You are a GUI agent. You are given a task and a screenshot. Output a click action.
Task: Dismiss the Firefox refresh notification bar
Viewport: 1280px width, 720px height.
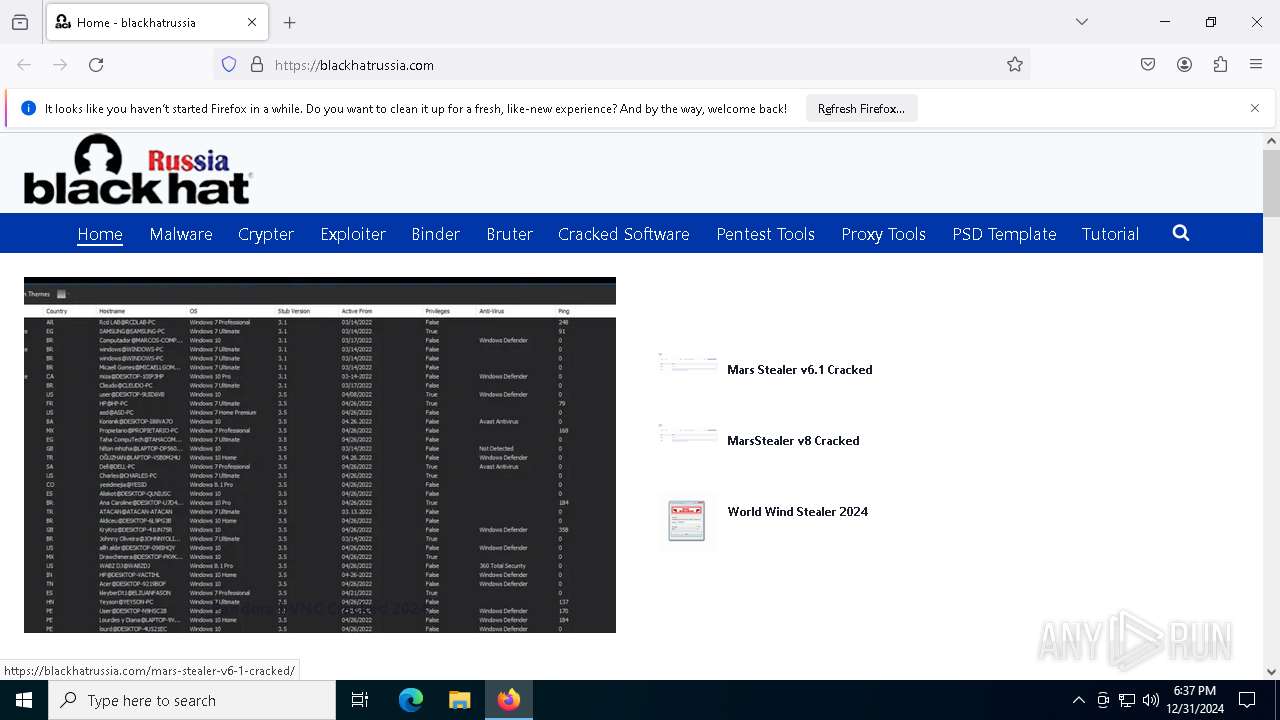pyautogui.click(x=1255, y=108)
